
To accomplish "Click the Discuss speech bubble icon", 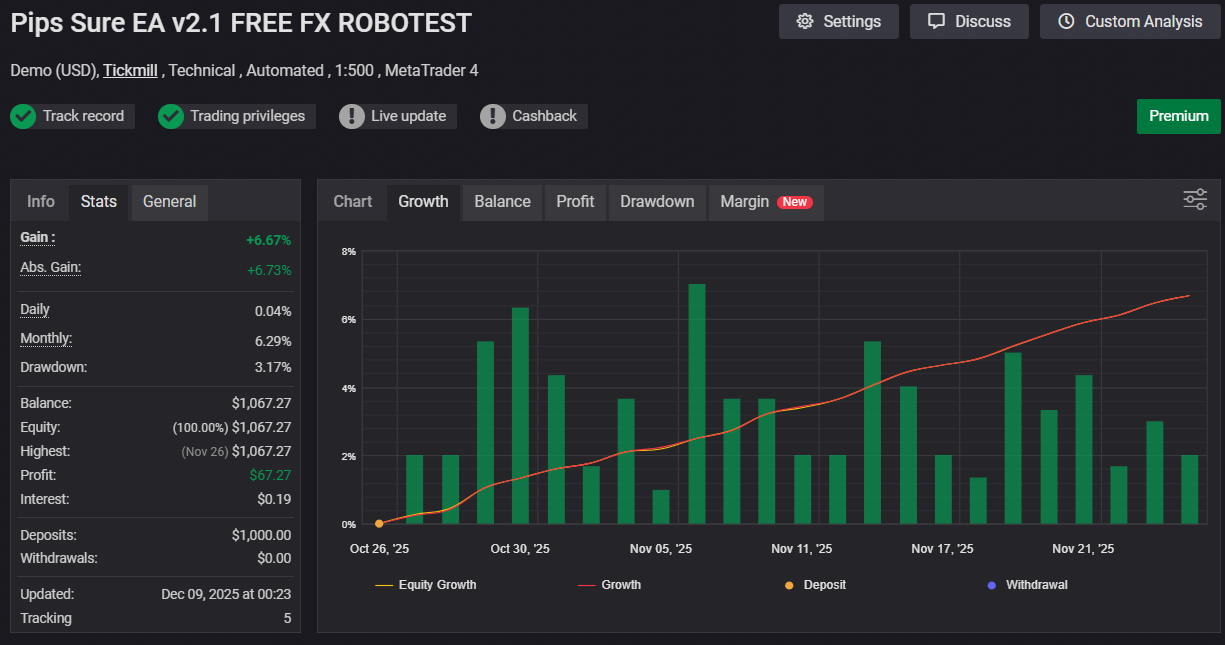I will (936, 21).
